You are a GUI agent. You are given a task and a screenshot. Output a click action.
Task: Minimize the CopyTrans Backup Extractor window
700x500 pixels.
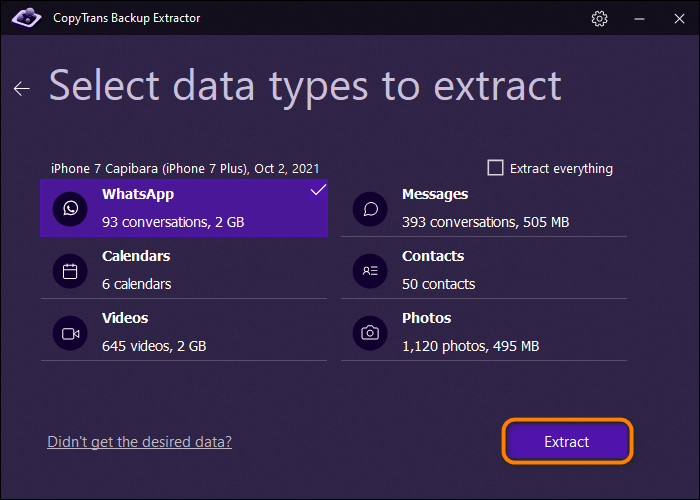click(639, 19)
